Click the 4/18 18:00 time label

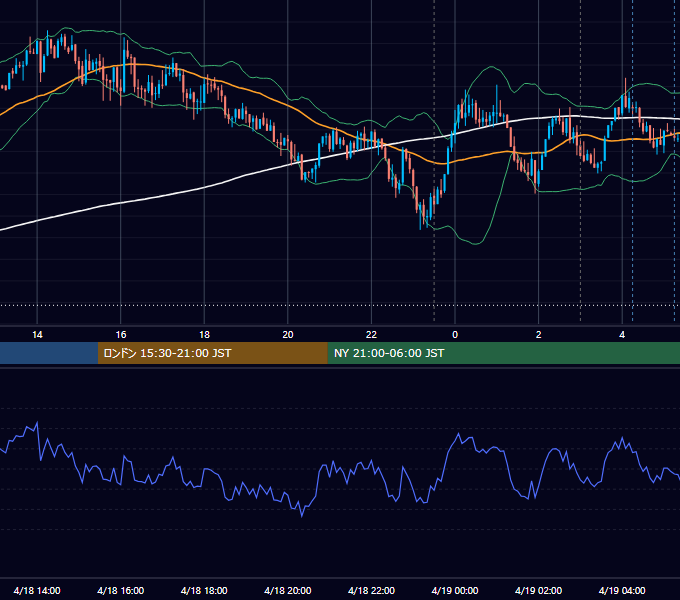click(x=204, y=590)
